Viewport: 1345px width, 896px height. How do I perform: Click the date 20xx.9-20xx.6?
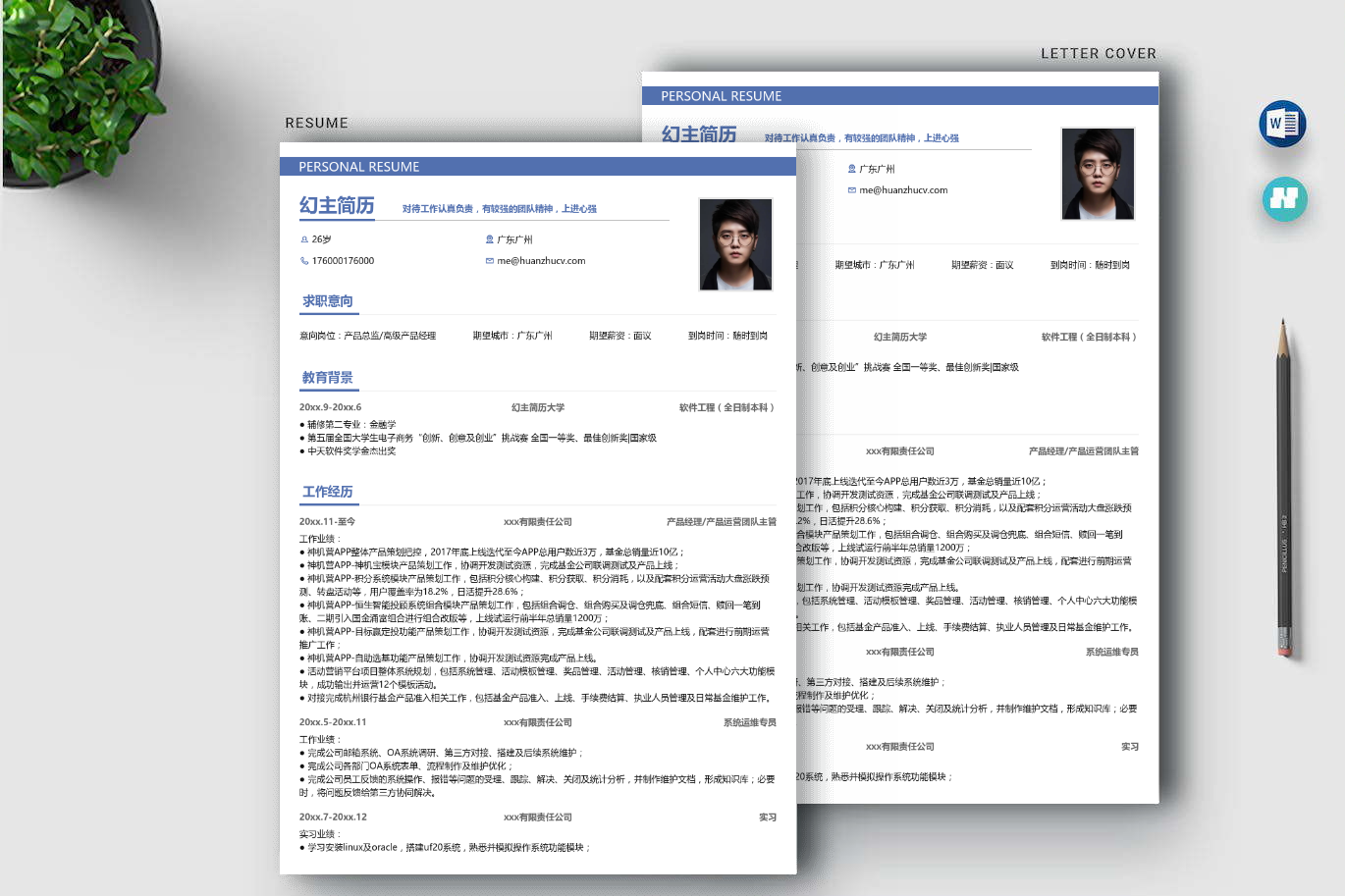(x=331, y=407)
